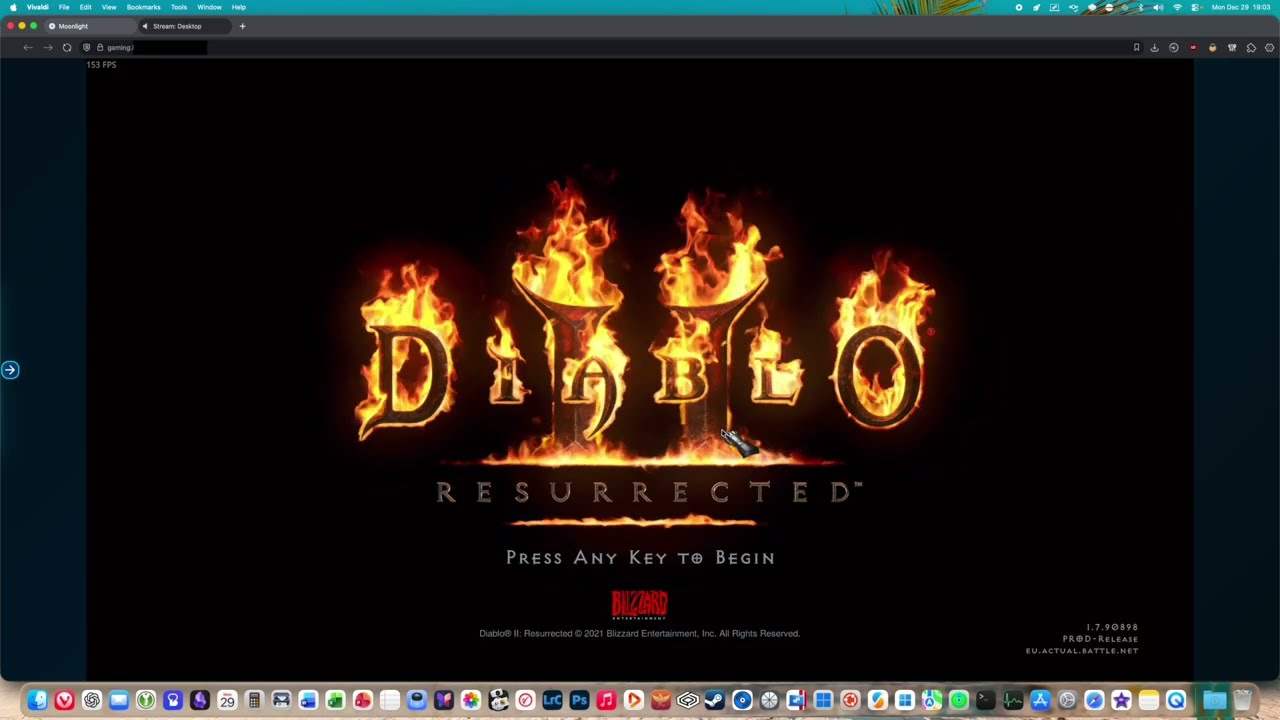This screenshot has height=720, width=1280.
Task: Bookmark this page icon
Action: point(1136,47)
